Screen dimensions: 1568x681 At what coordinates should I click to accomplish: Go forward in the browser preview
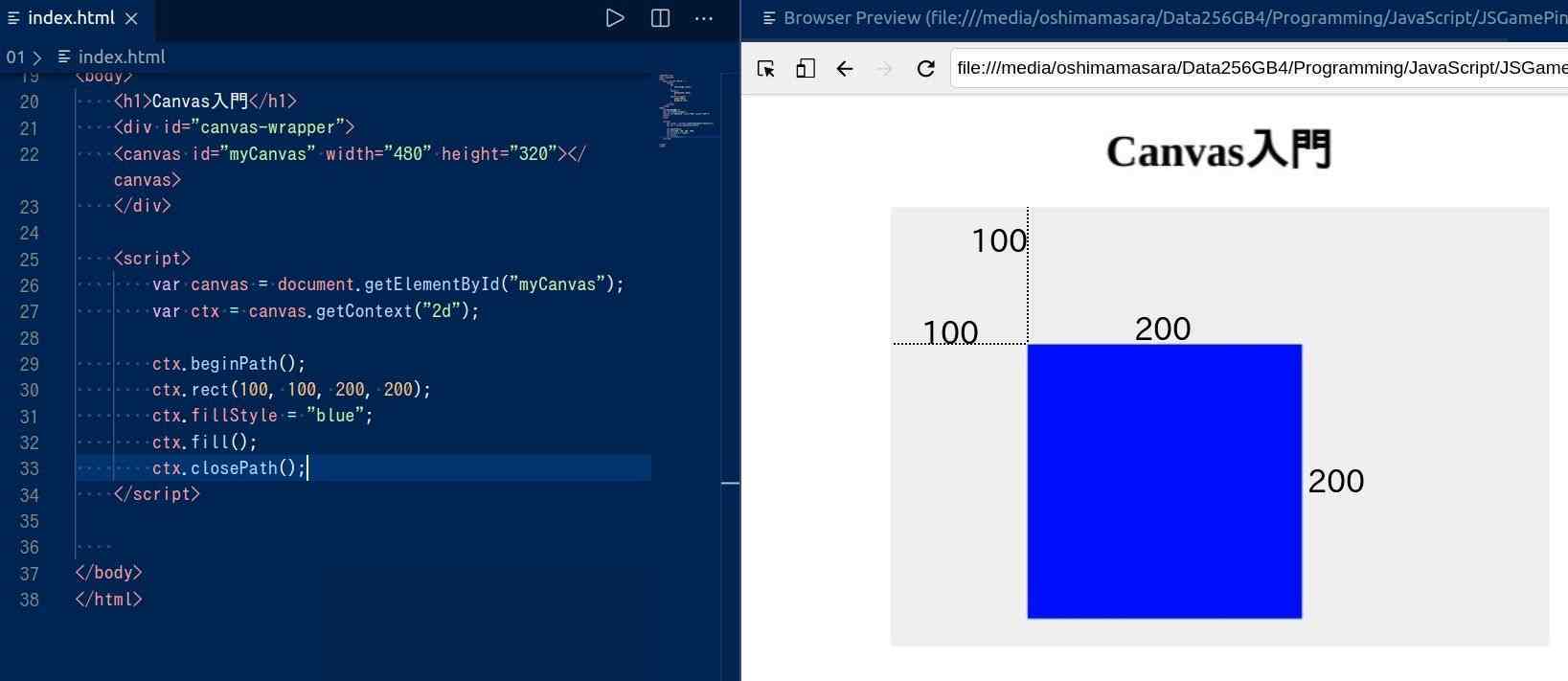tap(884, 68)
